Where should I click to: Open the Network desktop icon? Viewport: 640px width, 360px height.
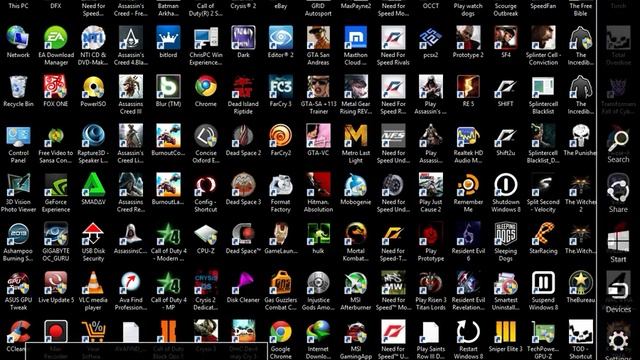pos(18,38)
